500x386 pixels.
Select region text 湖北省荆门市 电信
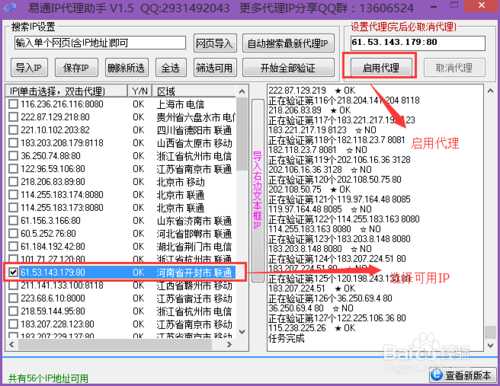click(x=194, y=247)
